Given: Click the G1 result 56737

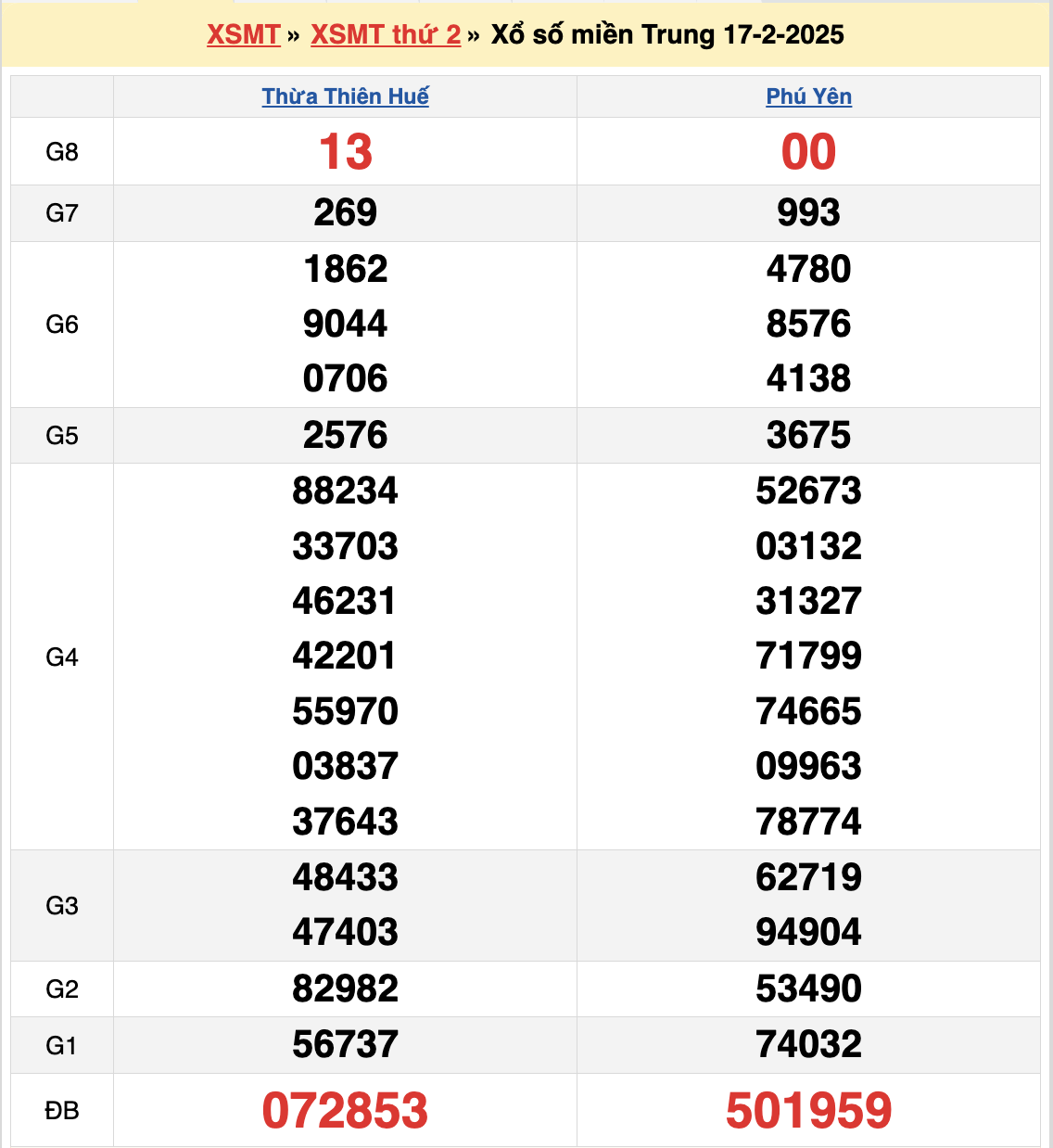Looking at the screenshot, I should tap(345, 1045).
